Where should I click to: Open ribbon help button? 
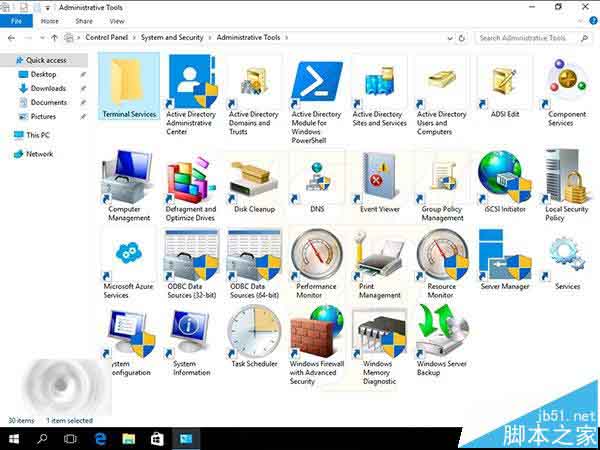pyautogui.click(x=593, y=21)
